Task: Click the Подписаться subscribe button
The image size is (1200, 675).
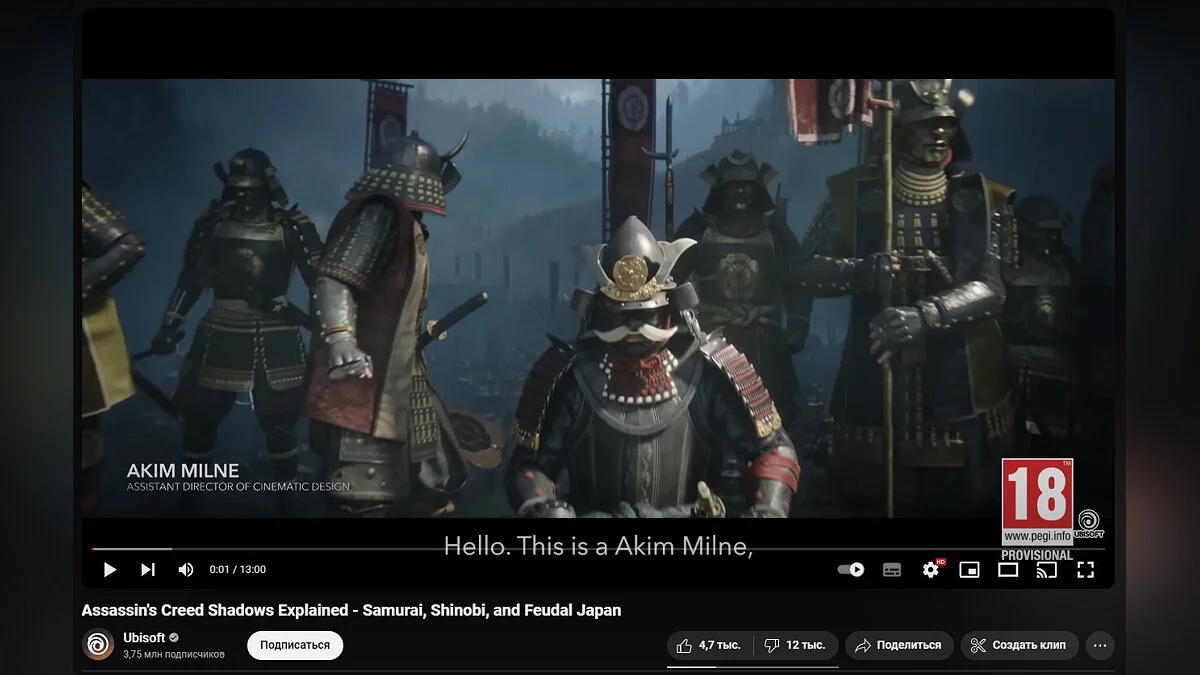Action: [x=295, y=645]
